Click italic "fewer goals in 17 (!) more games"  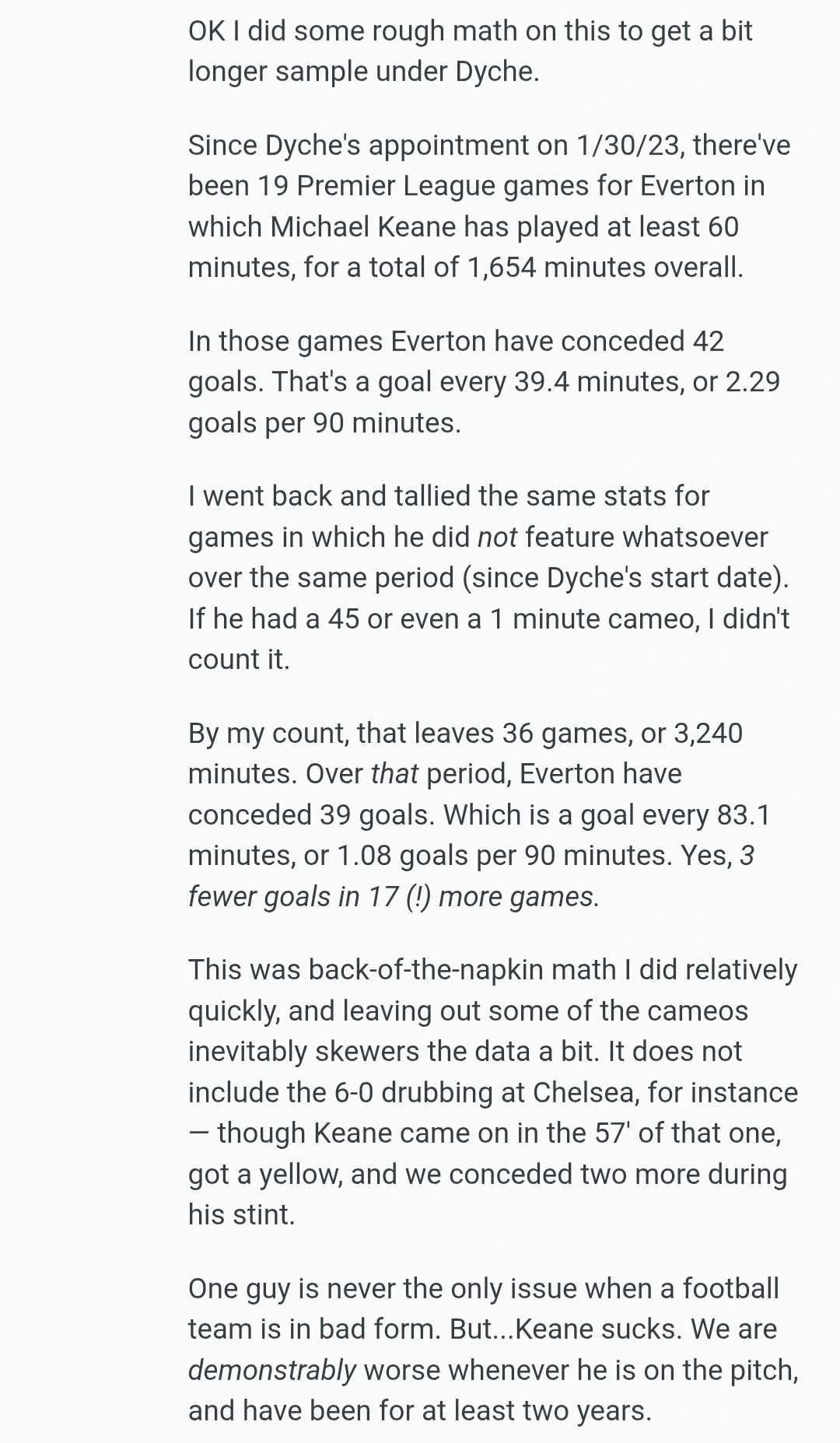[394, 897]
